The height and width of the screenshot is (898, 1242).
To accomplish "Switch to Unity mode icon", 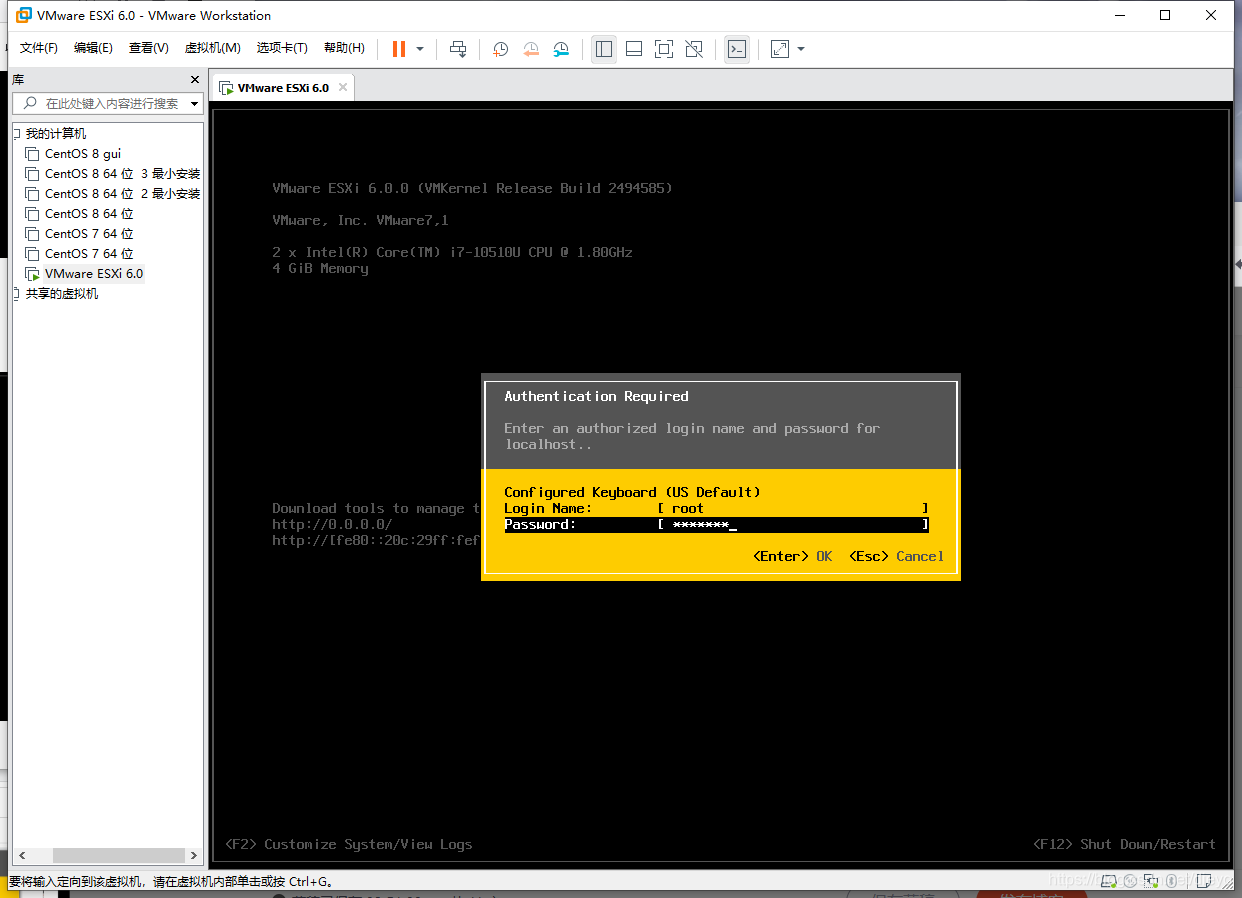I will pyautogui.click(x=694, y=49).
